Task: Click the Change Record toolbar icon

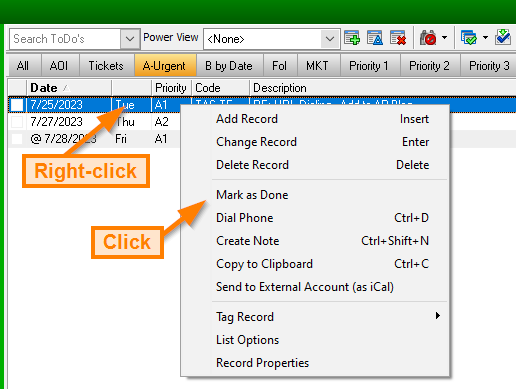Action: (x=375, y=38)
